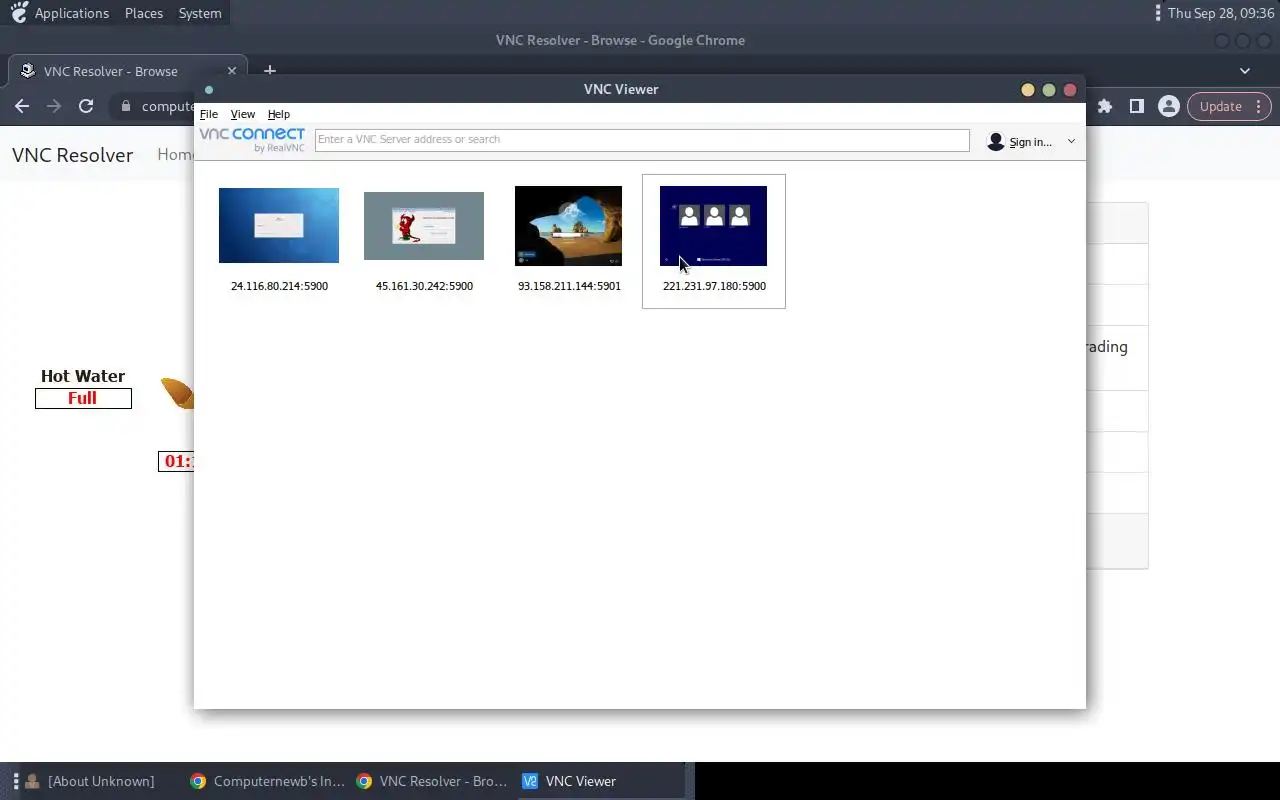Click the 221.231.97.180:5900 address label
Image resolution: width=1280 pixels, height=800 pixels.
click(714, 286)
